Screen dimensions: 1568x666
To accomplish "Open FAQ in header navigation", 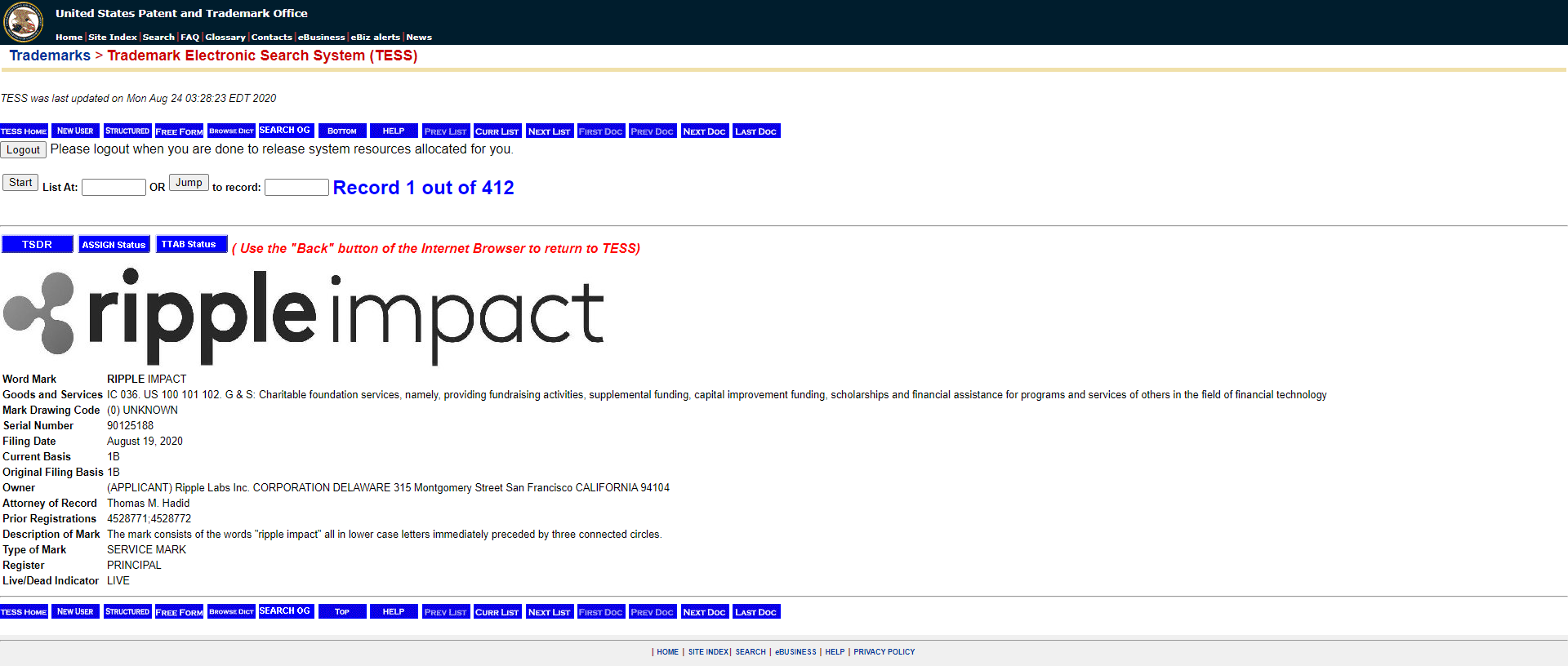I will tap(189, 37).
